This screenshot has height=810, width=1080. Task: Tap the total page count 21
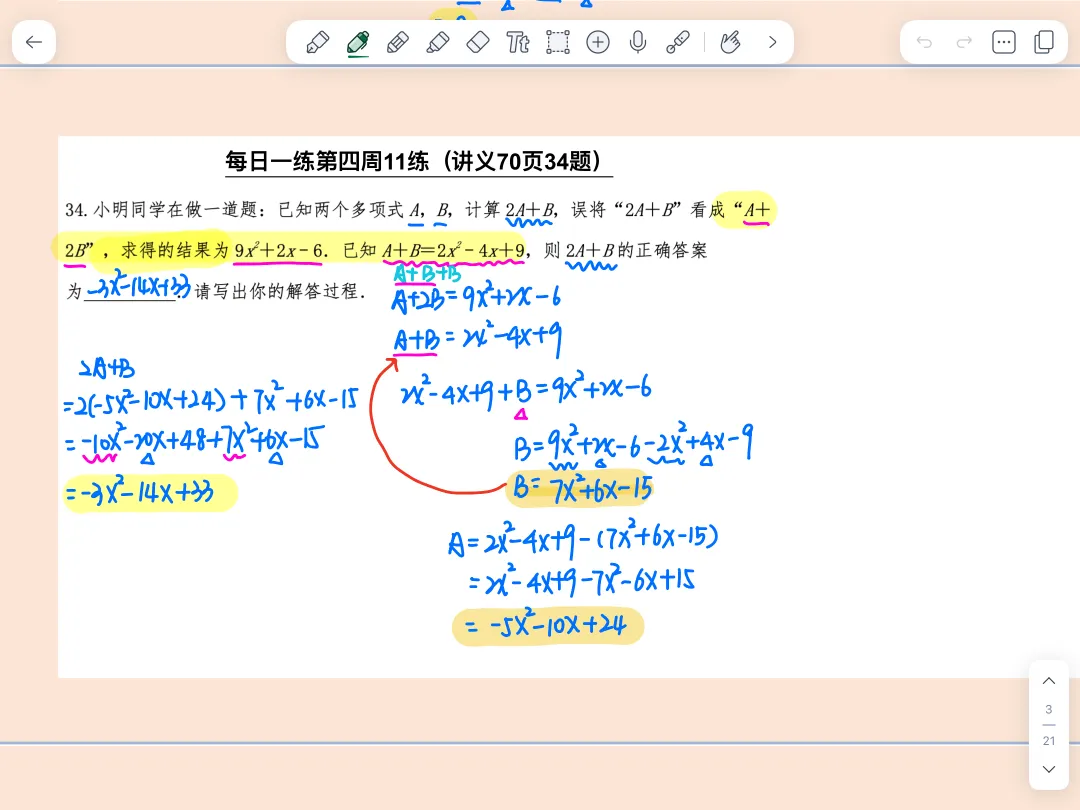click(x=1049, y=741)
